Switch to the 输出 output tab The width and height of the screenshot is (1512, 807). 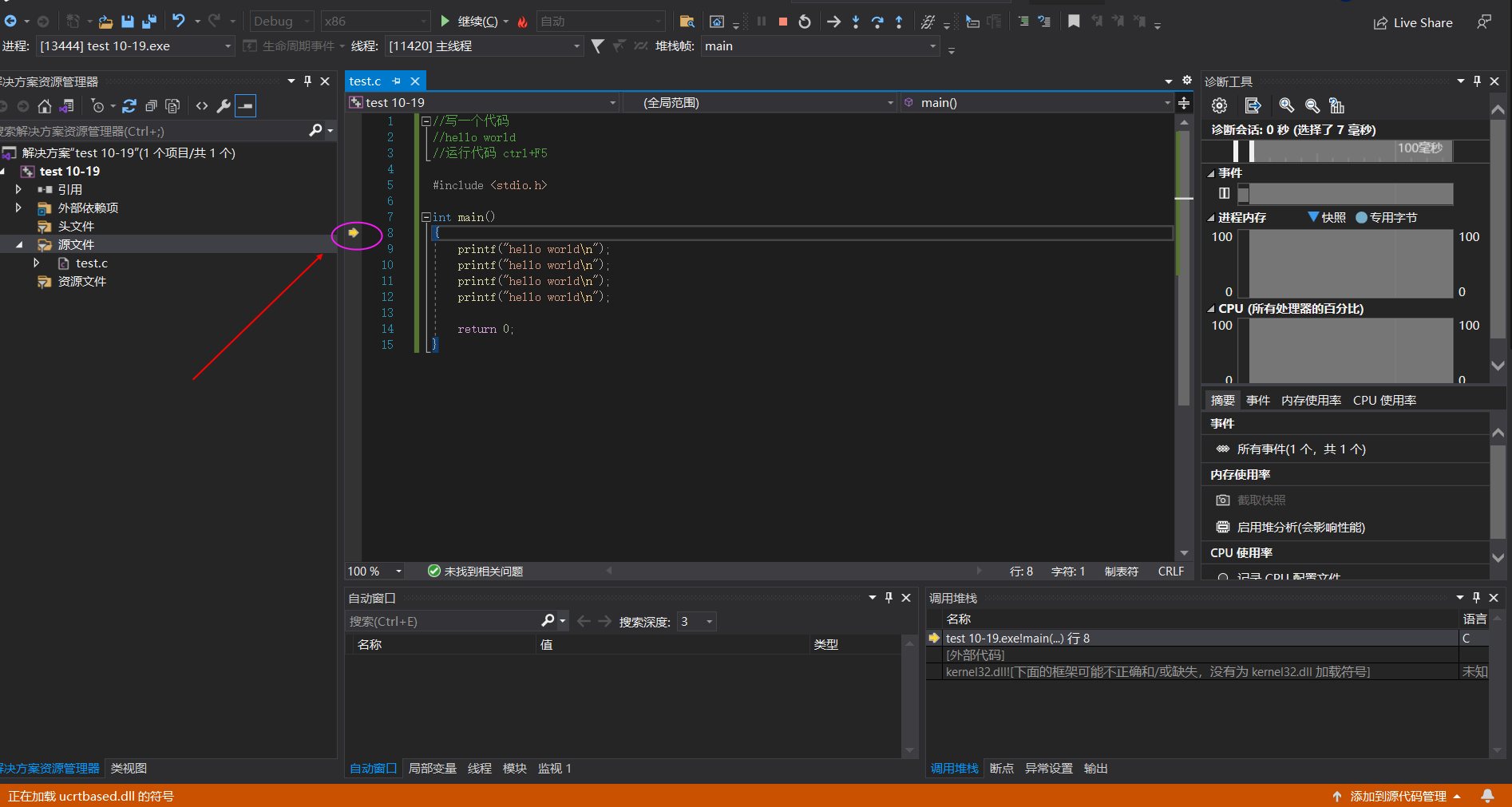[1095, 768]
